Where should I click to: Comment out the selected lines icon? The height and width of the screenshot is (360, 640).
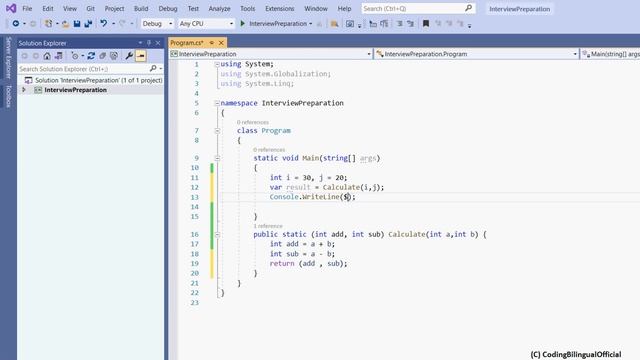[x=400, y=24]
